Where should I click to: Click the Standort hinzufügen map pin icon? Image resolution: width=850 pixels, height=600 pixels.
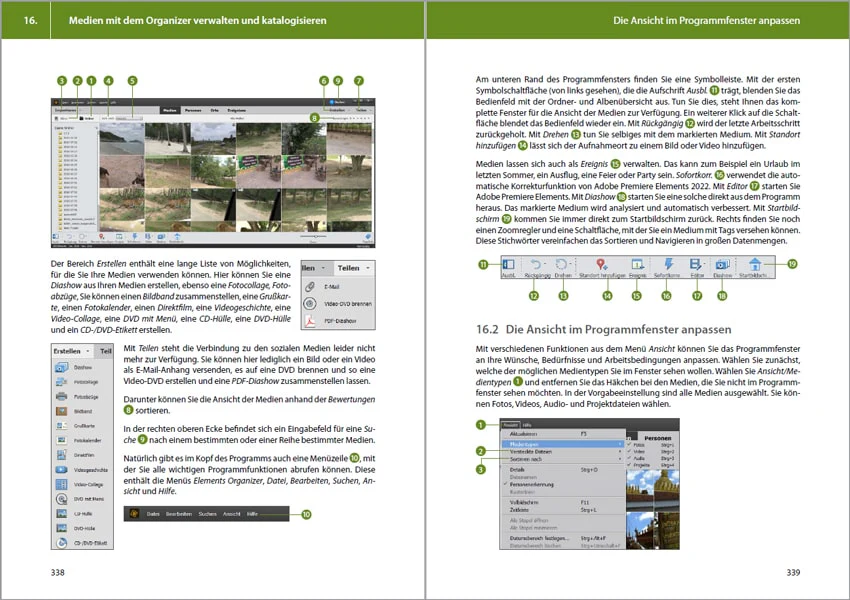click(x=601, y=264)
